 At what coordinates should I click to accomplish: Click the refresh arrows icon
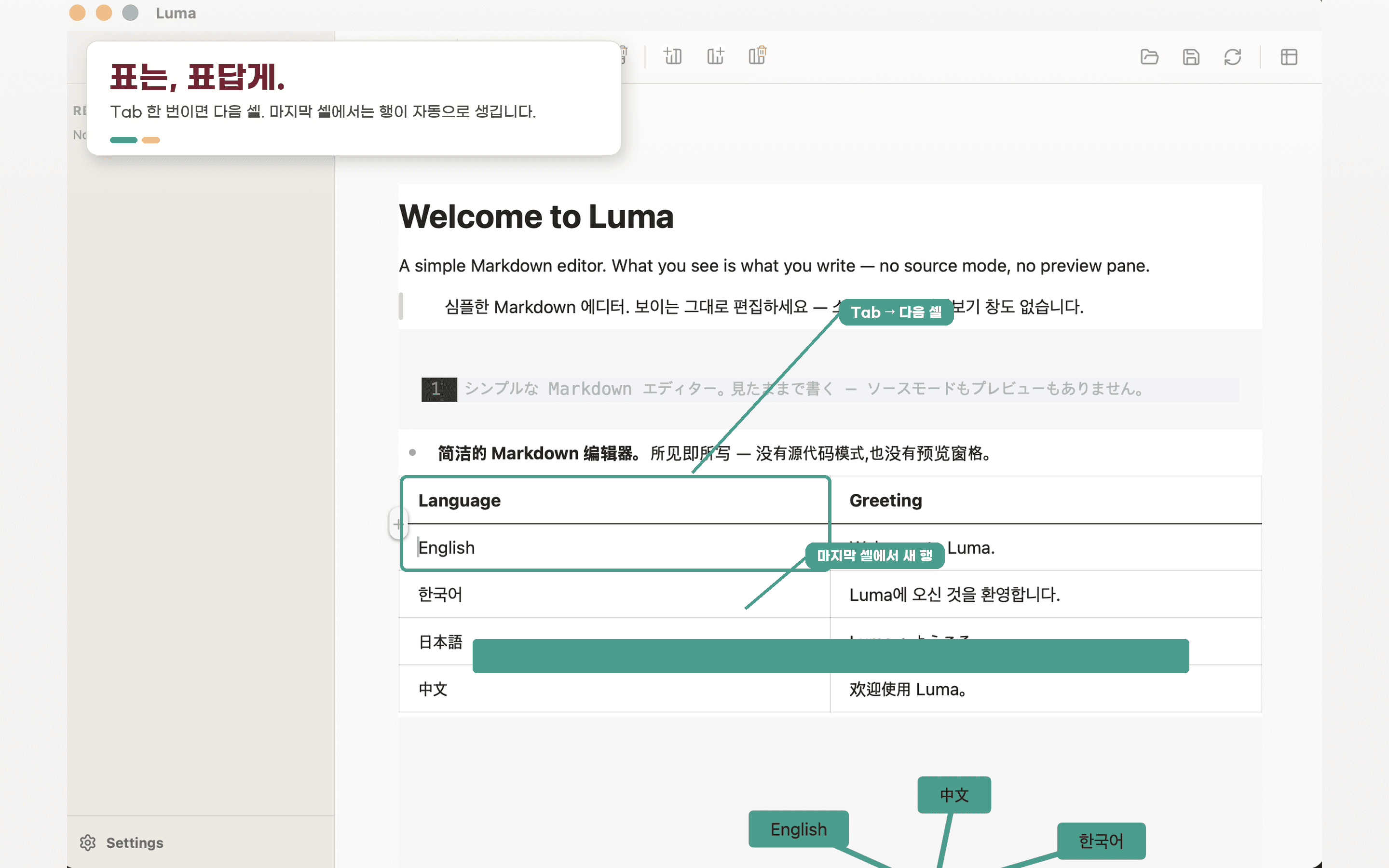click(x=1232, y=57)
